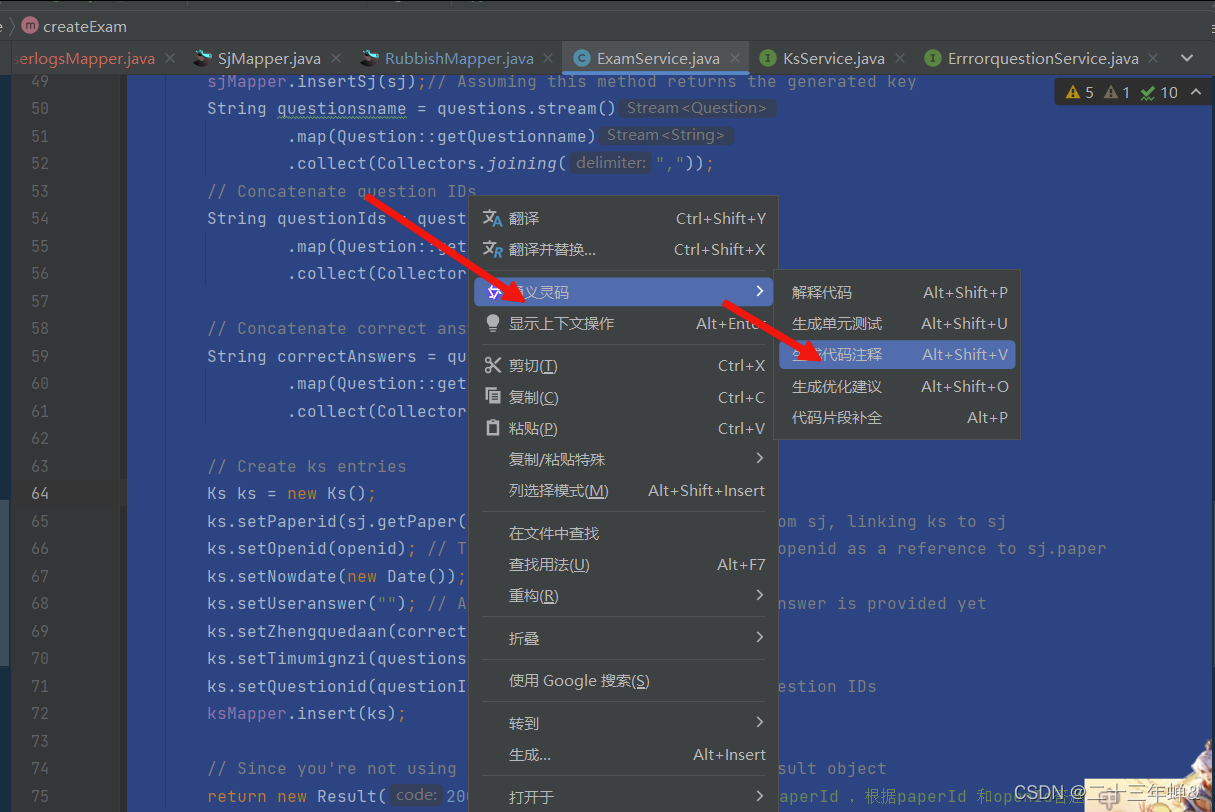1215x812 pixels.
Task: Click line number 64 in the gutter
Action: click(39, 493)
